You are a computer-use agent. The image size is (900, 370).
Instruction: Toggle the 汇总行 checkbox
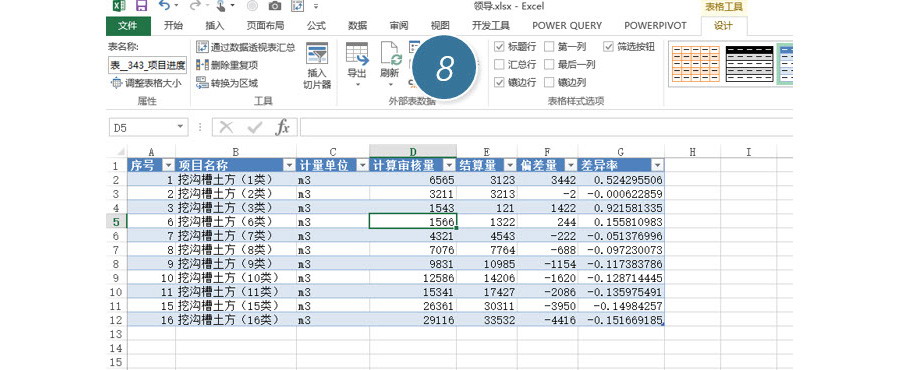pos(499,65)
